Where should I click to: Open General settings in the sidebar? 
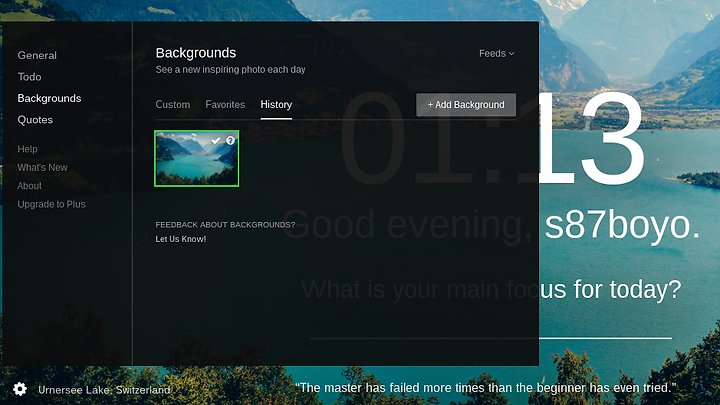[x=37, y=56]
